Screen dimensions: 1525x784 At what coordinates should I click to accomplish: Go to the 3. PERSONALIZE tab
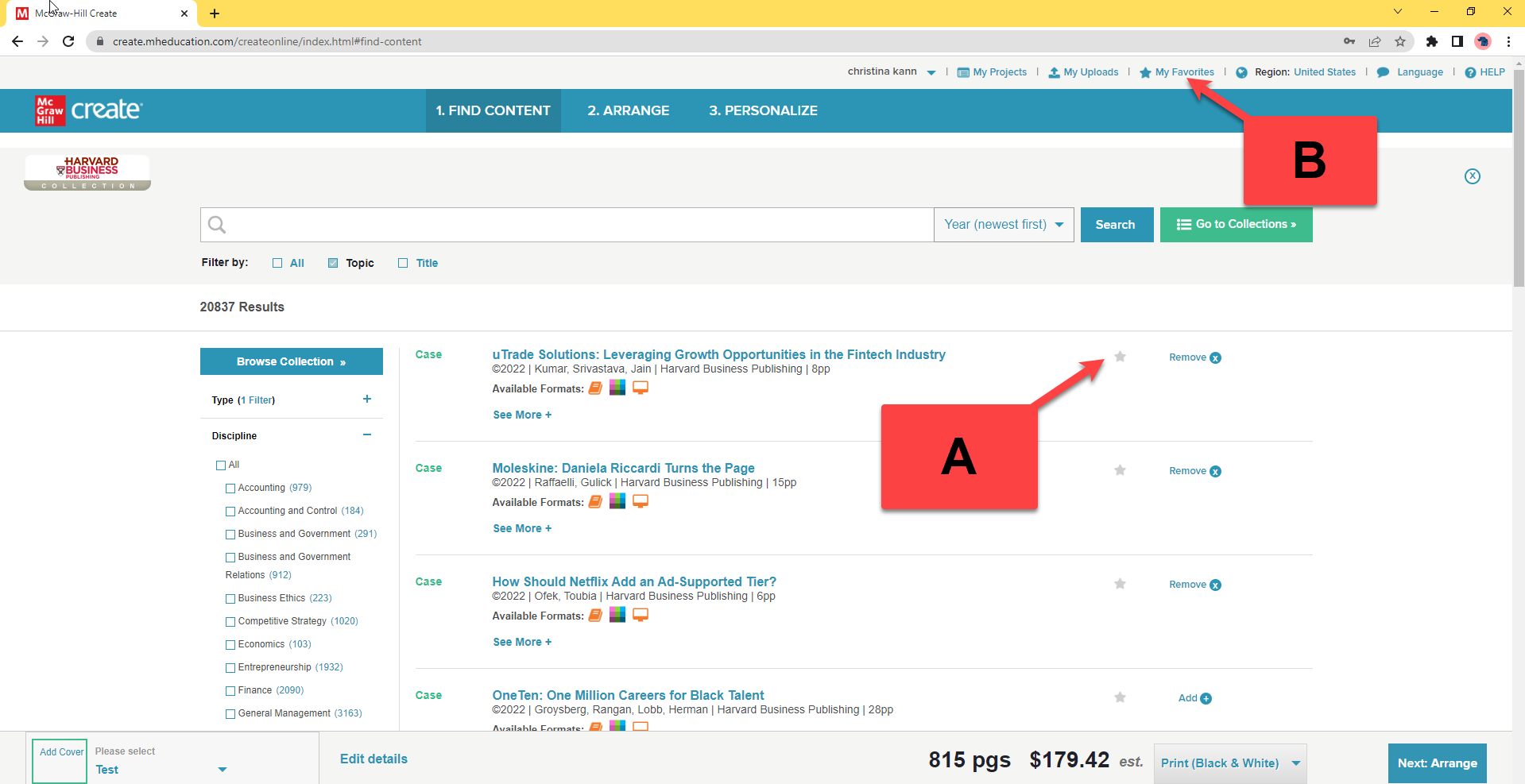click(763, 110)
